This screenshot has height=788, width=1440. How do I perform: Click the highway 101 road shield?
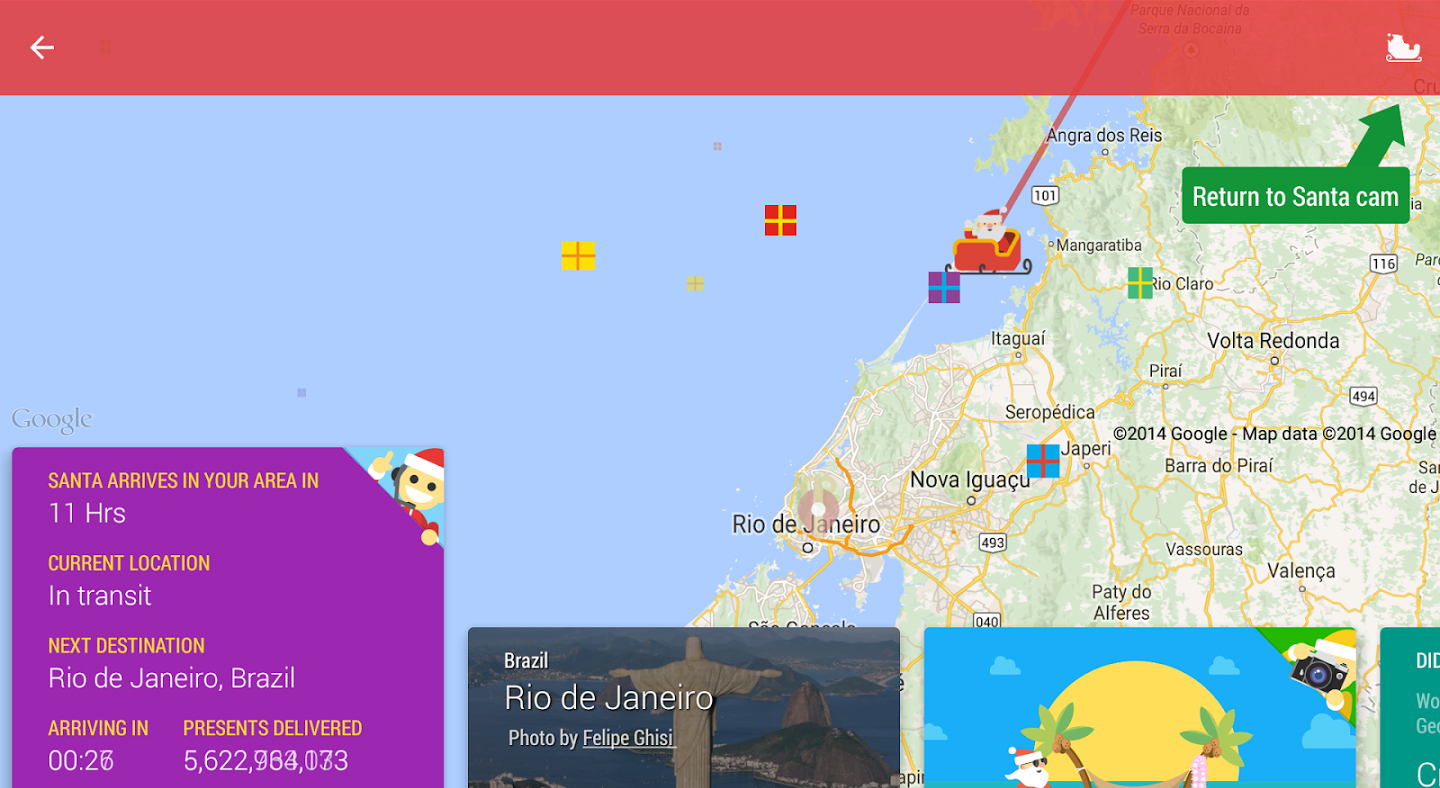(x=1045, y=195)
